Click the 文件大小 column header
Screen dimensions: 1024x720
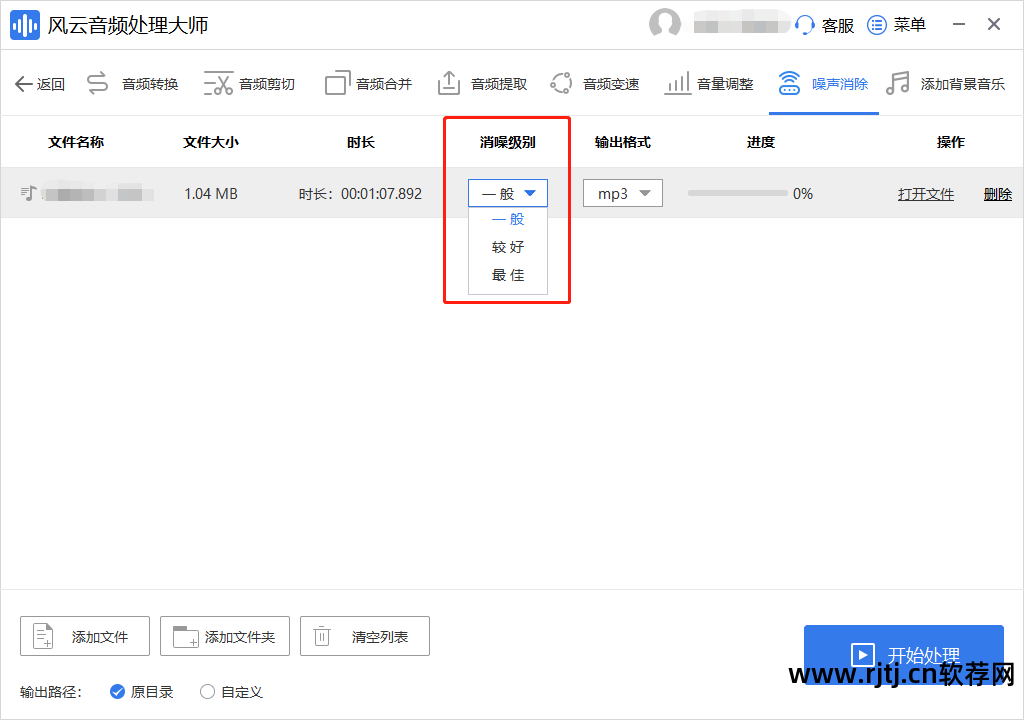(211, 142)
